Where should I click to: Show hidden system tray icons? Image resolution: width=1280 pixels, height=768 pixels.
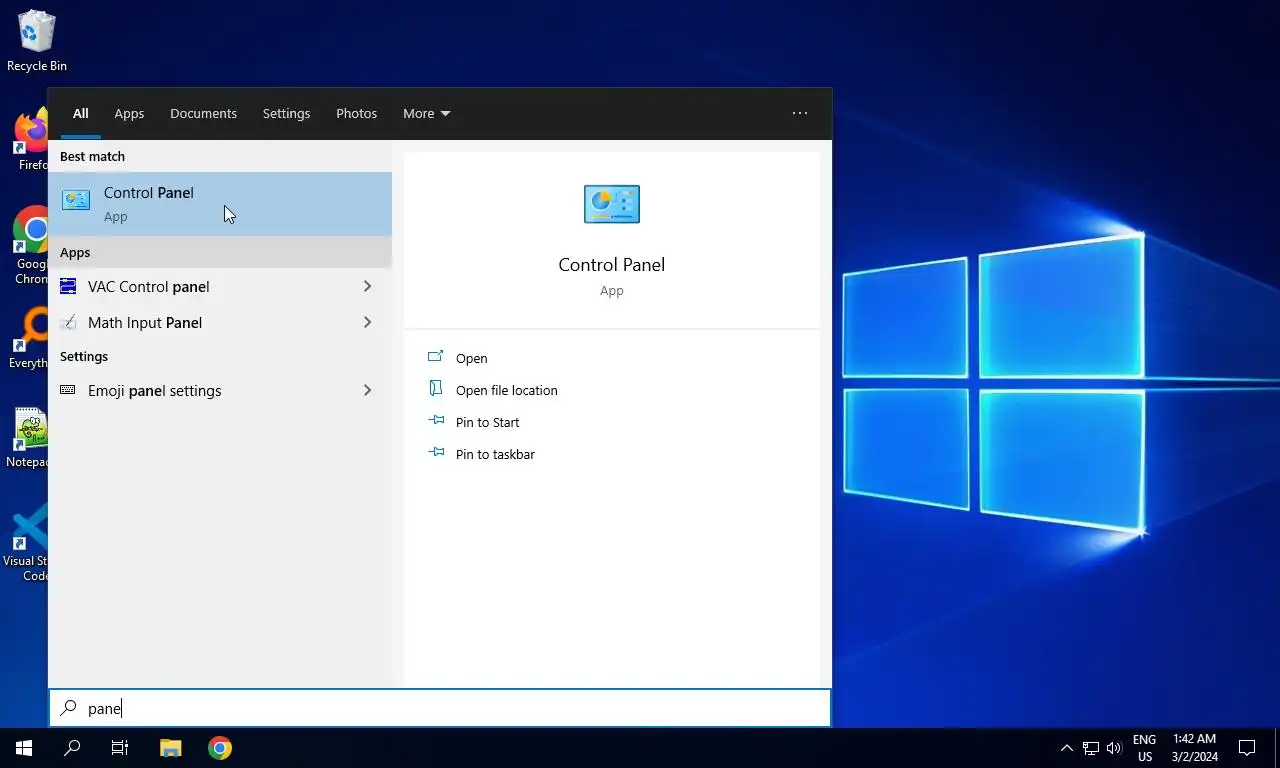point(1066,748)
